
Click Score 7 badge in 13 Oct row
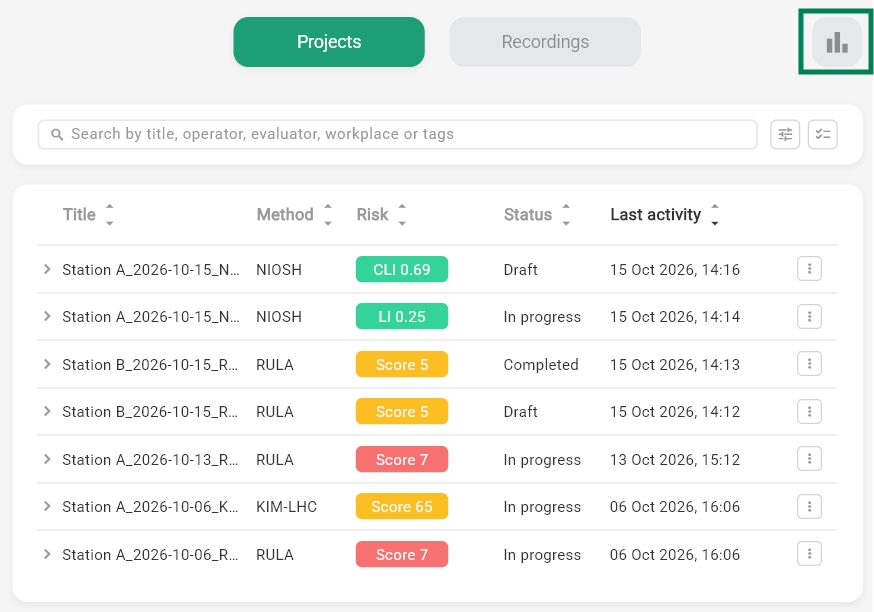402,459
